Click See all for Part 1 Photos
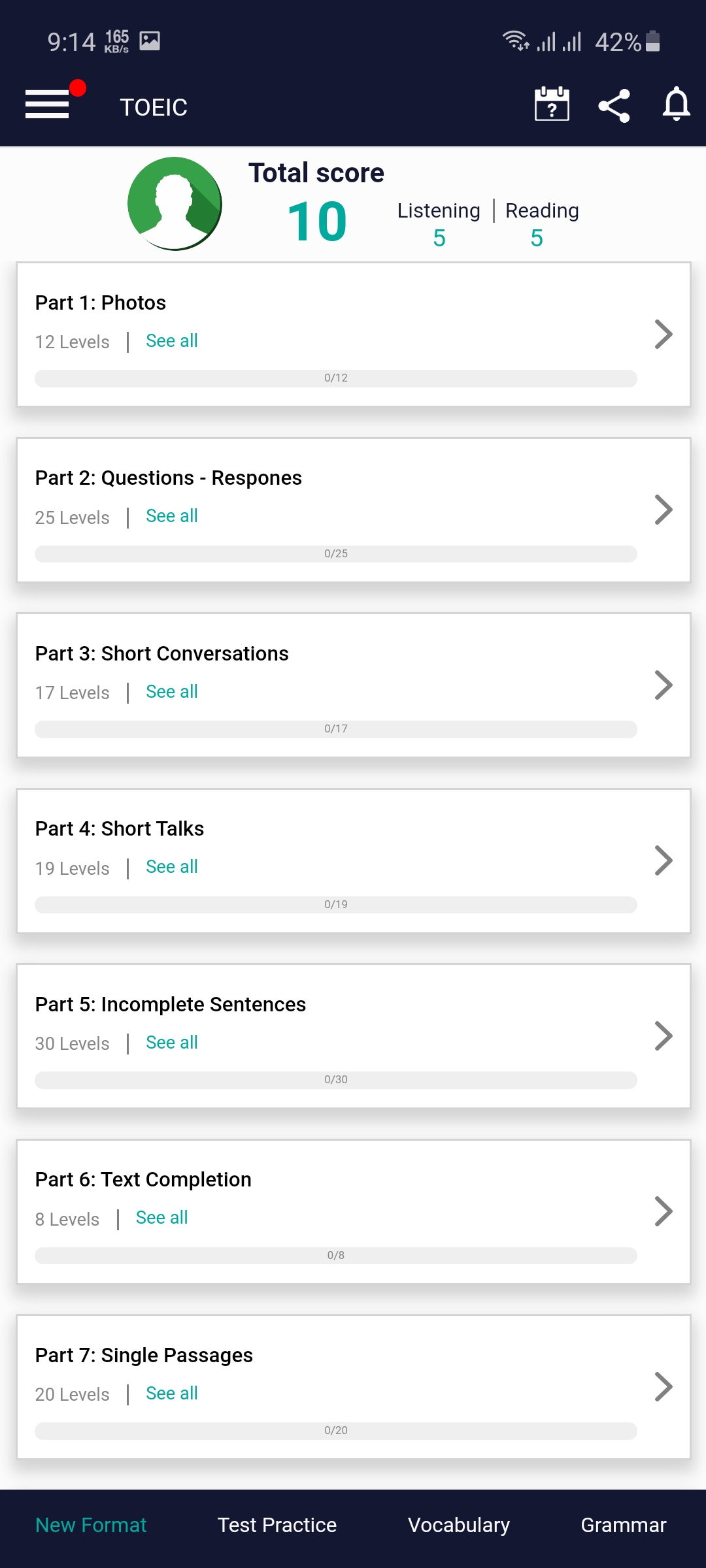This screenshot has width=706, height=1568. [171, 341]
